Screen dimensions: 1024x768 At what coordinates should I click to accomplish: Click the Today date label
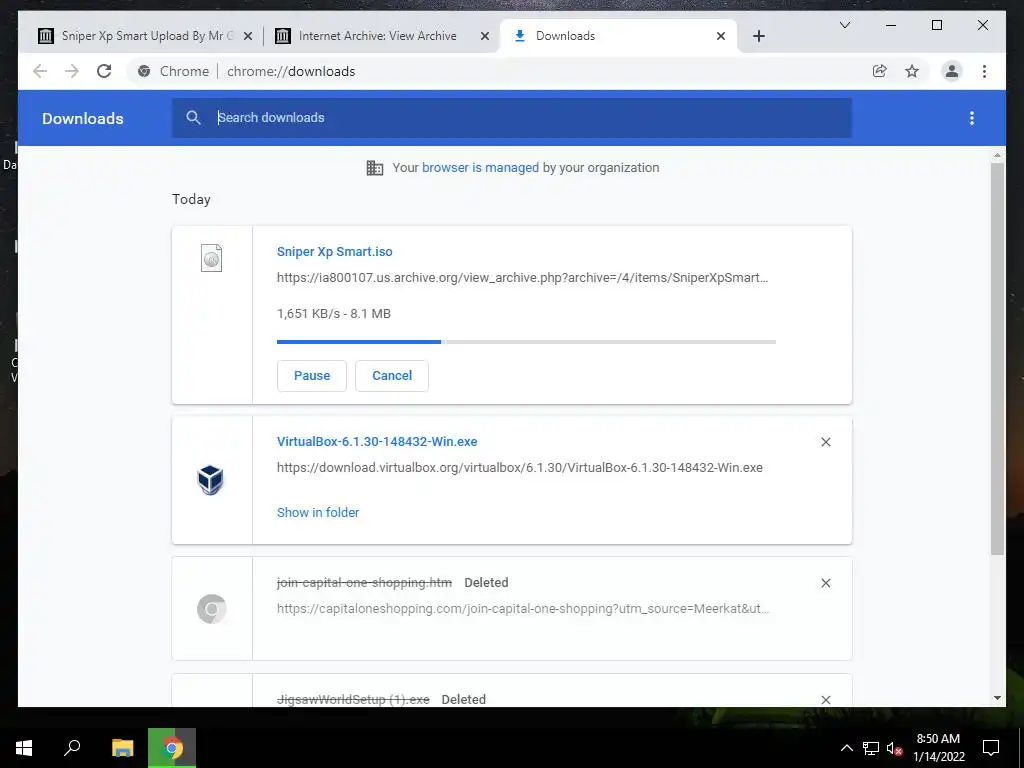[x=191, y=199]
